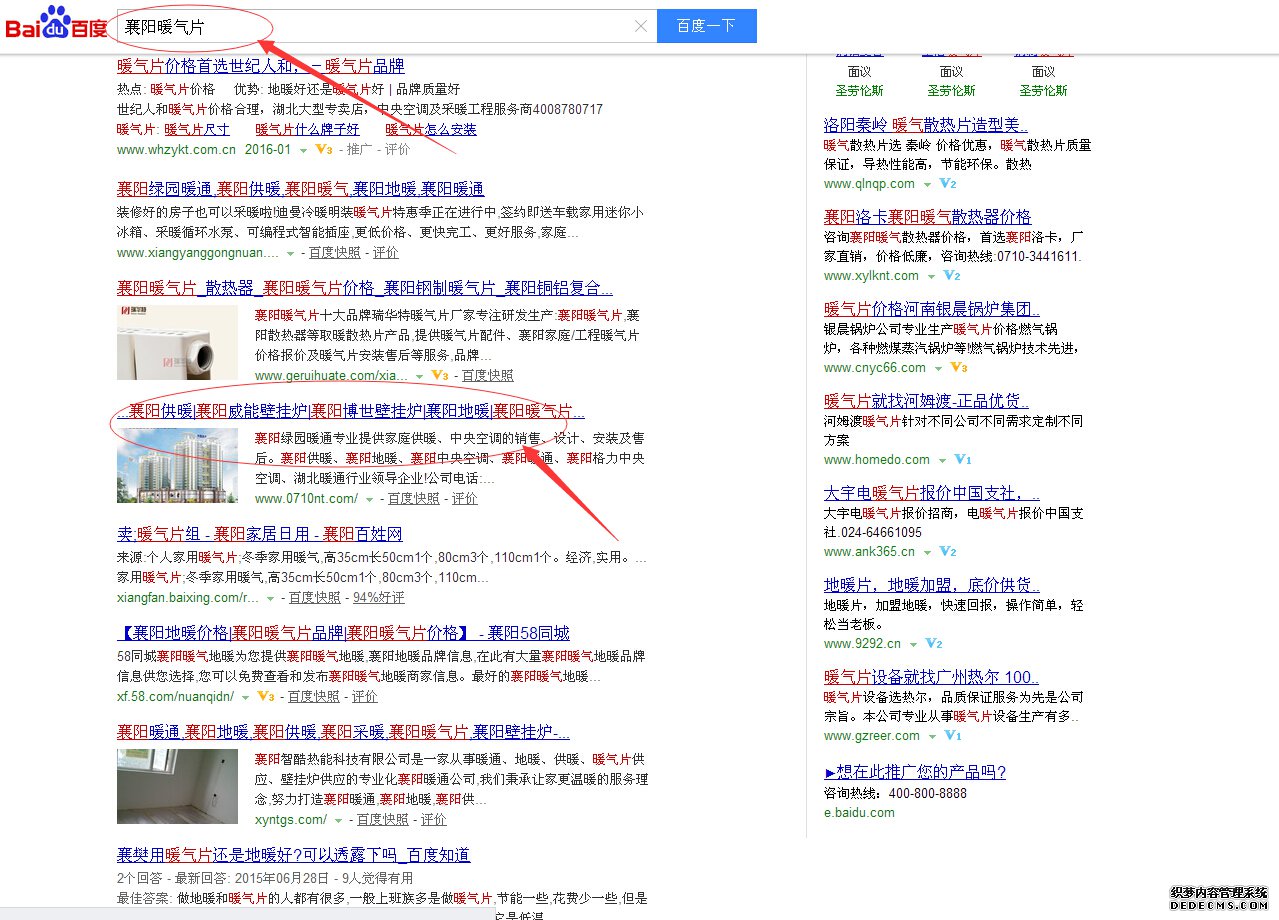
Task: Open the 94%好评 rating link
Action: coord(379,597)
